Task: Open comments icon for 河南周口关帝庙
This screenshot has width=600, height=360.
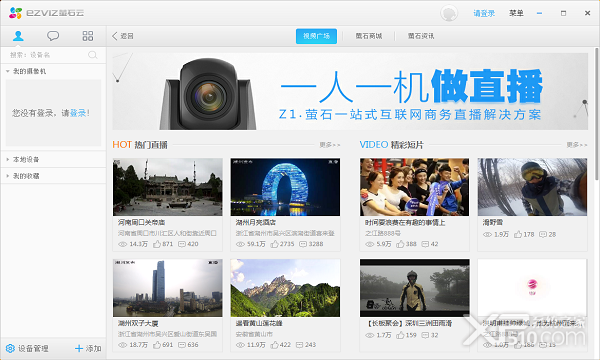Action: click(x=182, y=244)
